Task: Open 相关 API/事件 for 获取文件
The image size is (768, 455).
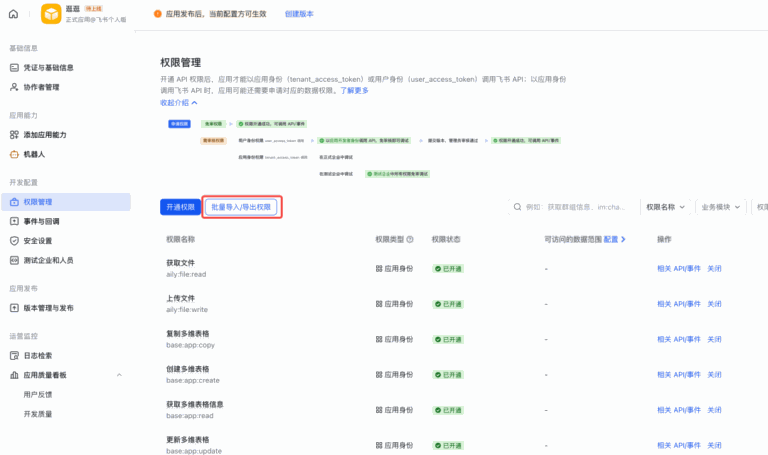Action: click(x=679, y=269)
